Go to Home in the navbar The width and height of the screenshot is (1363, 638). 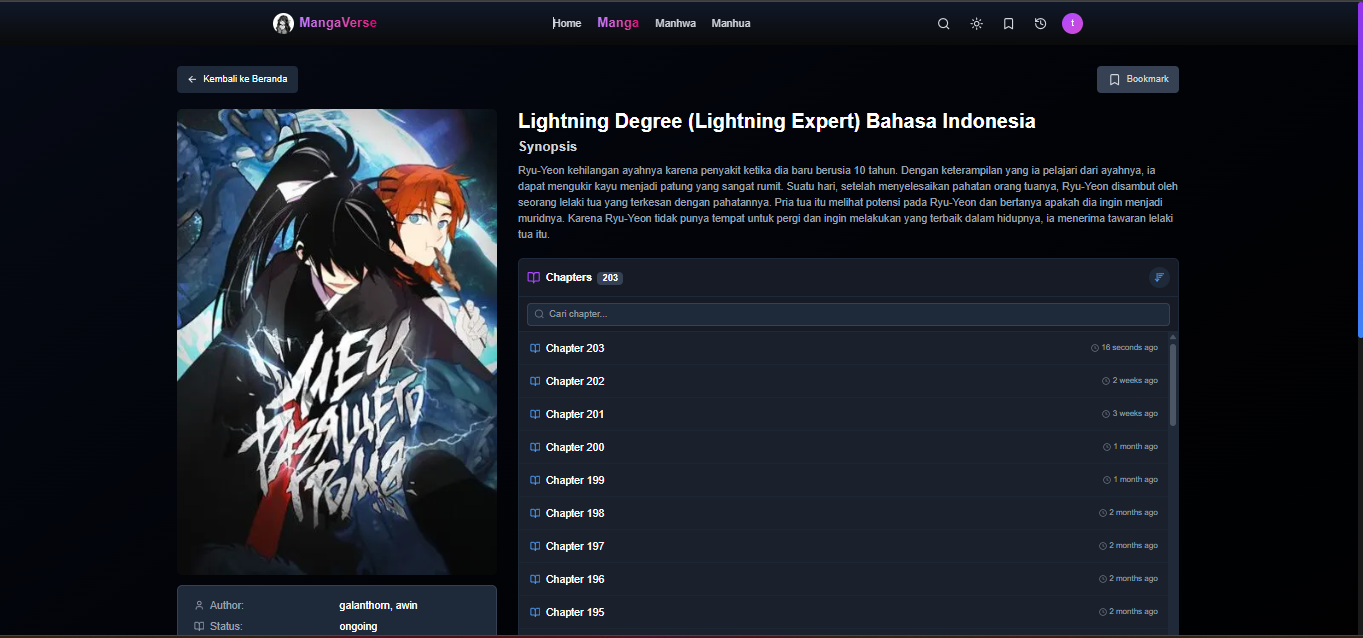tap(567, 23)
